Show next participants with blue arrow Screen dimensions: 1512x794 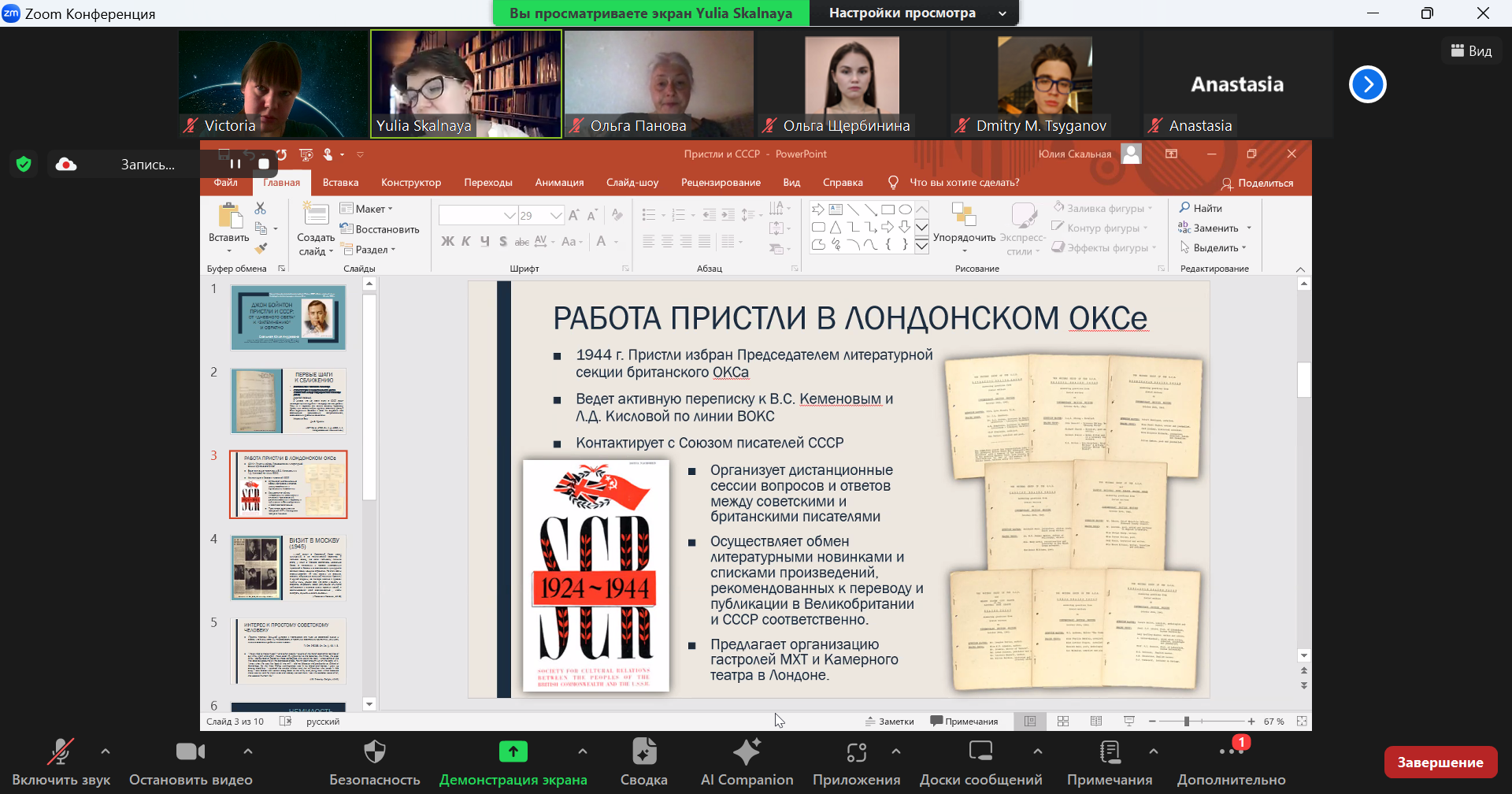(1368, 84)
